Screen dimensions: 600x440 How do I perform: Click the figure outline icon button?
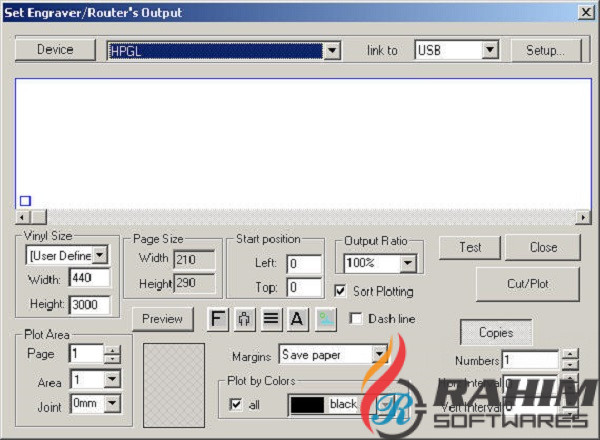click(245, 319)
